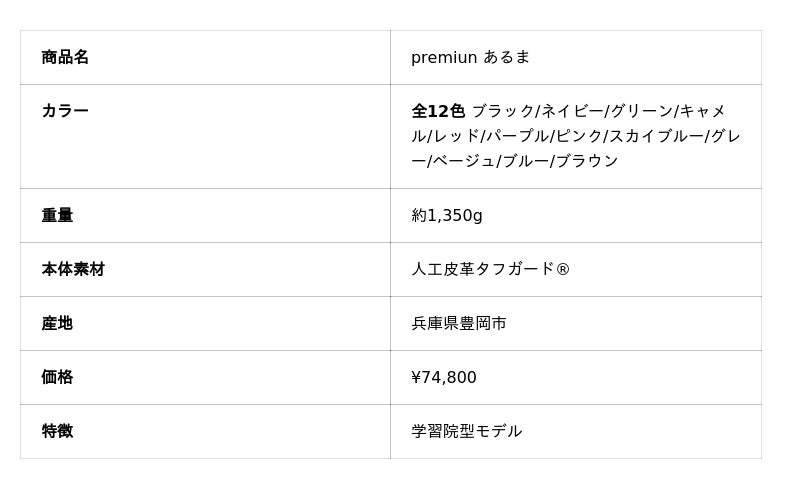Click the 特徴 row label
The height and width of the screenshot is (489, 800).
(x=57, y=431)
